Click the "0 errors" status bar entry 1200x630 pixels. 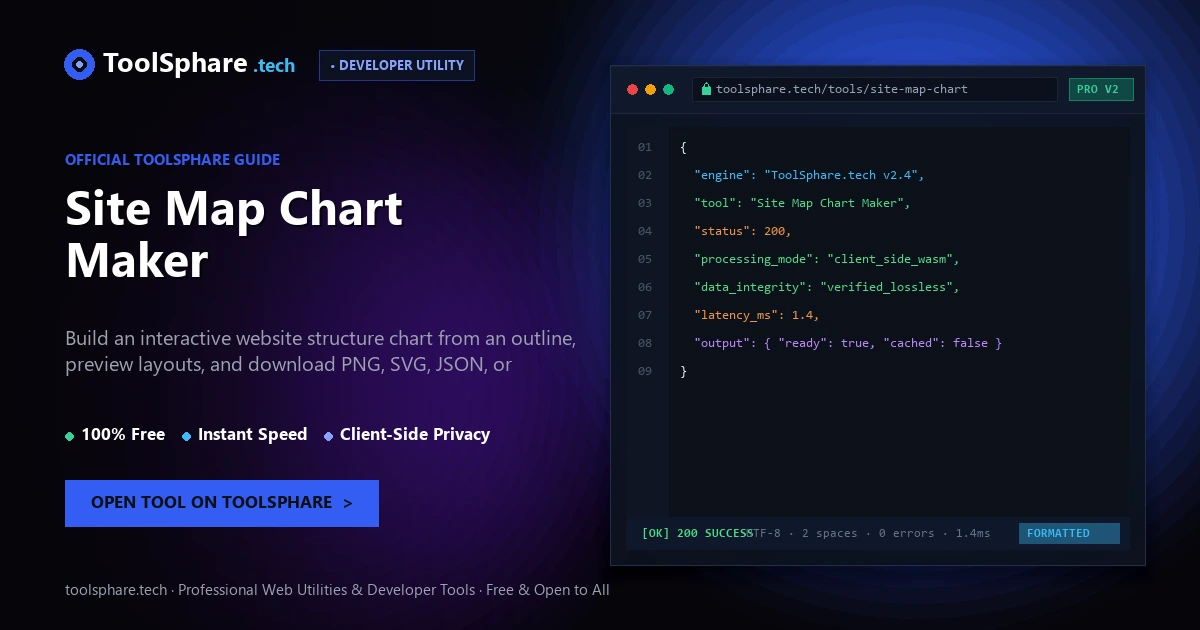[907, 533]
